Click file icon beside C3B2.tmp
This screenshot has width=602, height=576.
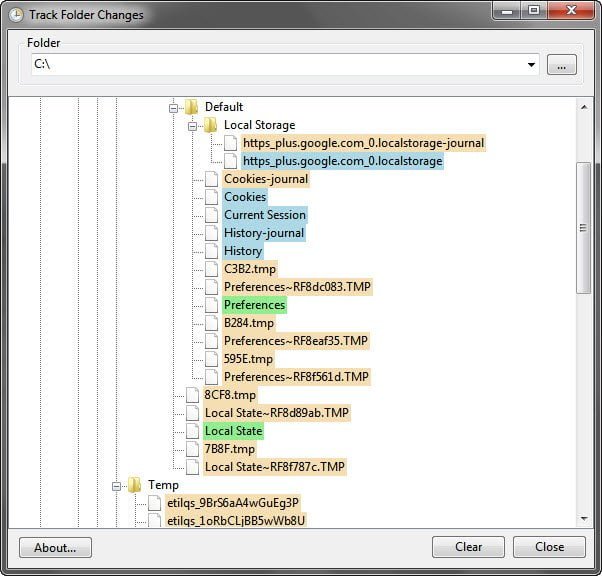pyautogui.click(x=212, y=269)
